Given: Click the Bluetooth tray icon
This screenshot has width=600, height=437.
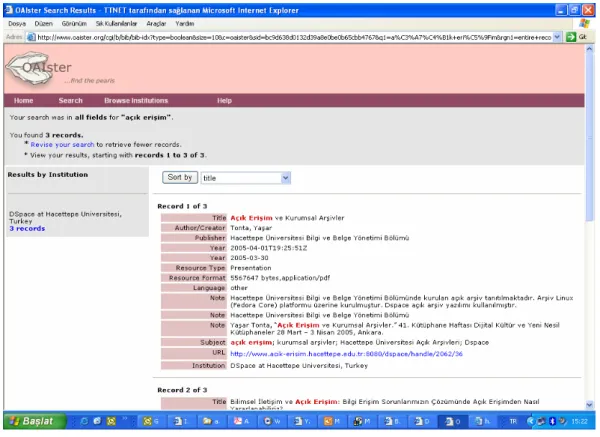Looking at the screenshot, I should (552, 421).
